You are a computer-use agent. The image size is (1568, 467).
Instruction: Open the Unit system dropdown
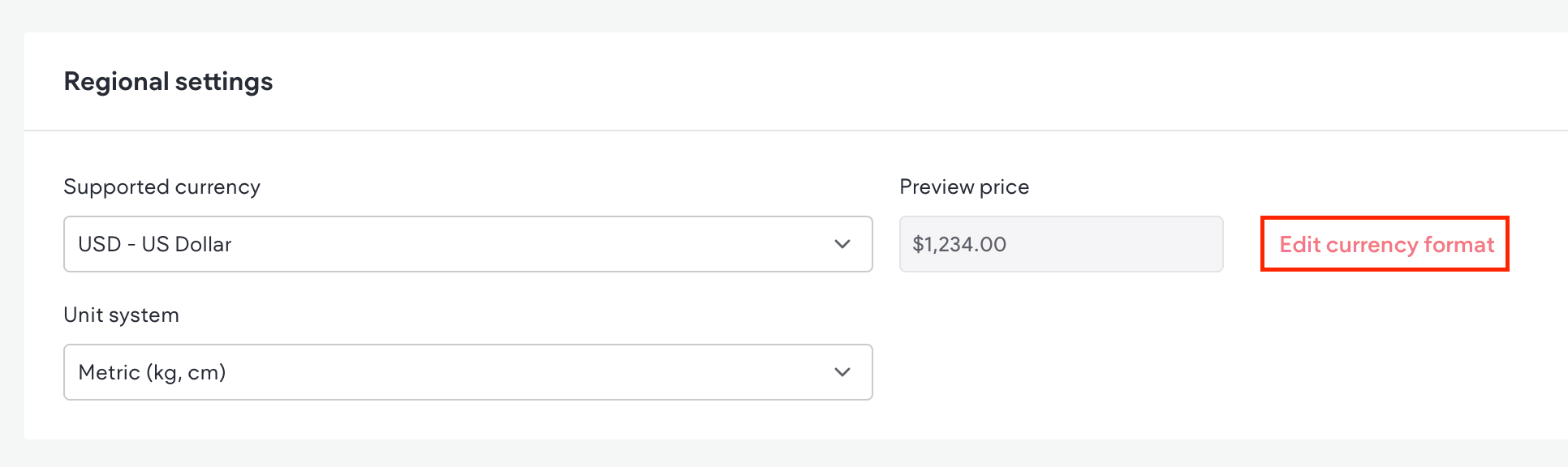click(467, 372)
